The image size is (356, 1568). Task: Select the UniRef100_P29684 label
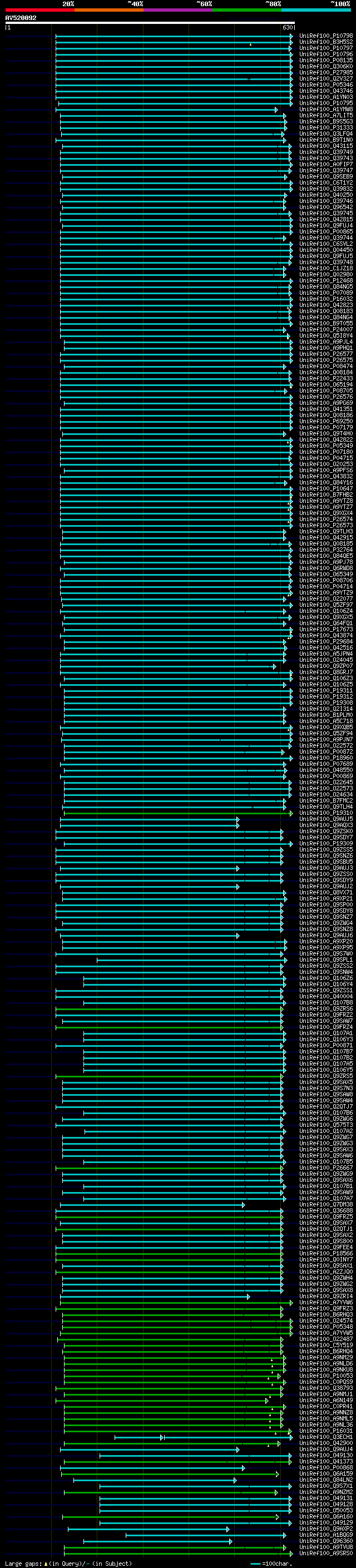326,641
